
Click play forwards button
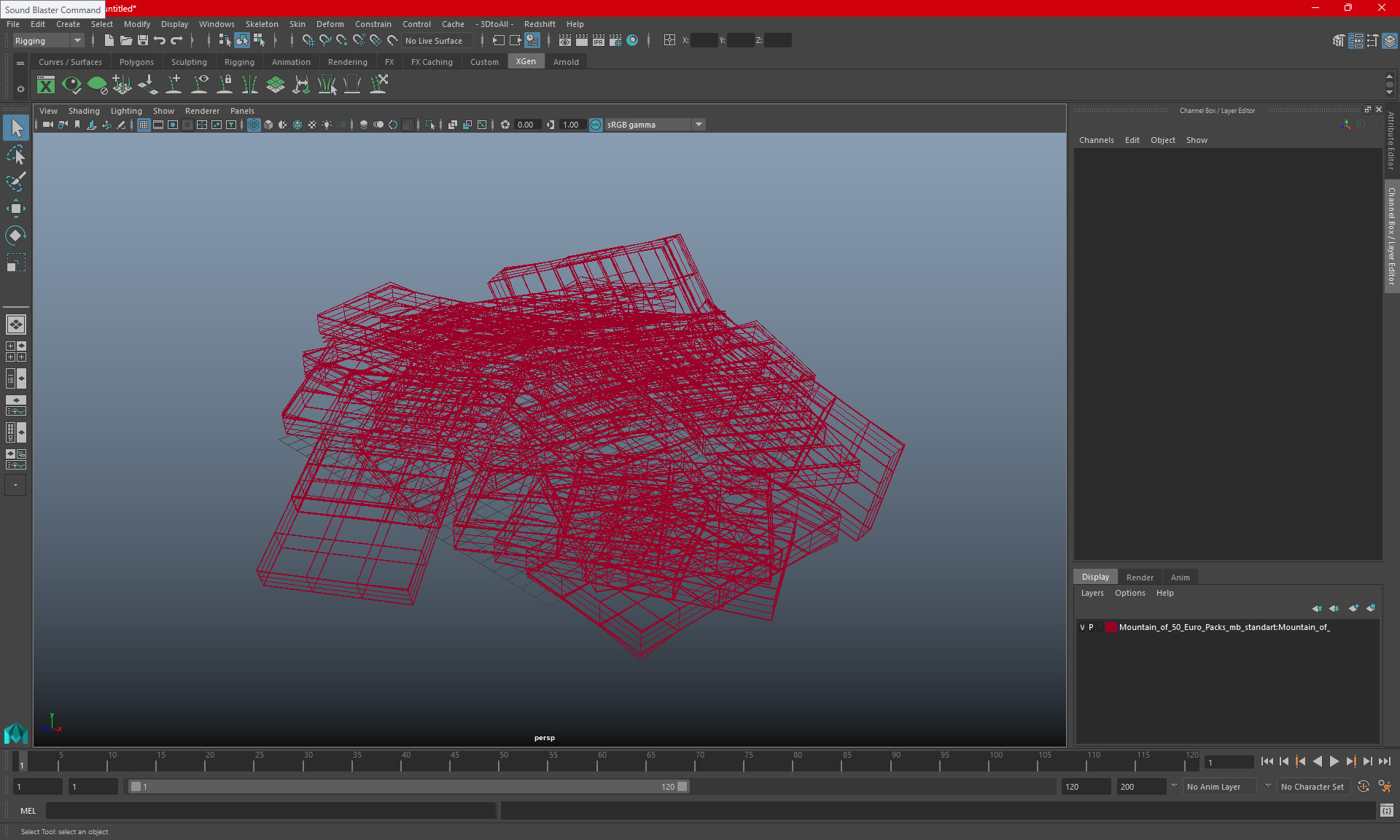[x=1334, y=761]
